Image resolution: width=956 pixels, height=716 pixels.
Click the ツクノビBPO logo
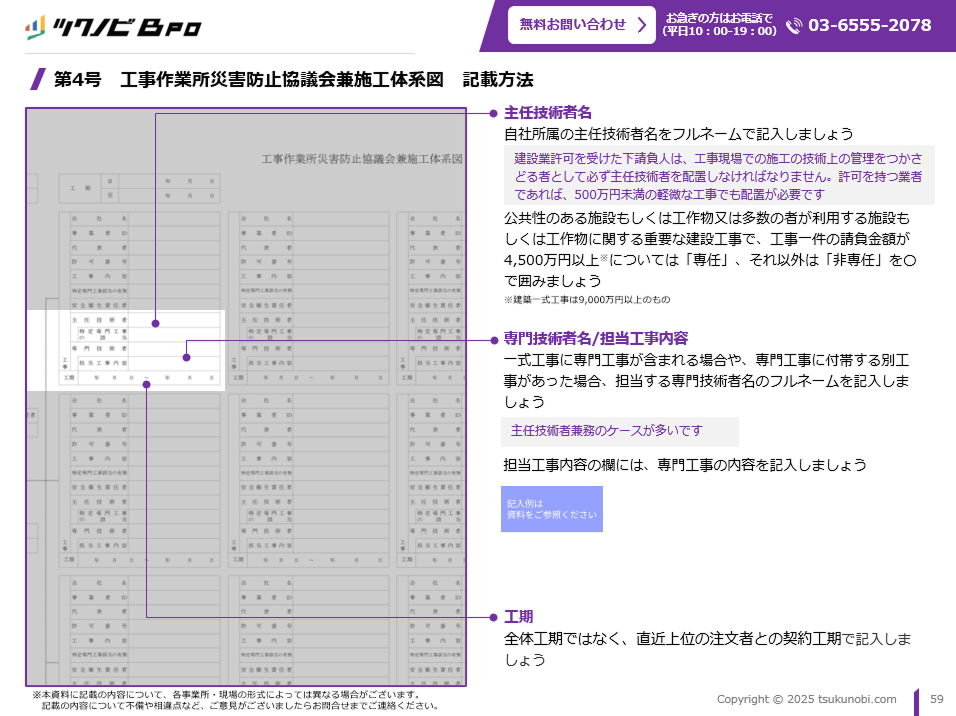[113, 27]
